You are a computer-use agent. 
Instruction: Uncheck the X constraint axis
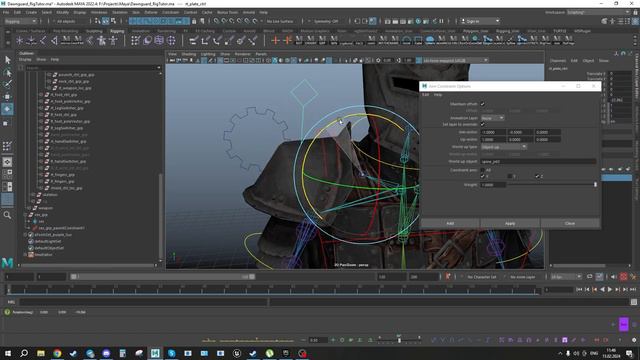(482, 176)
